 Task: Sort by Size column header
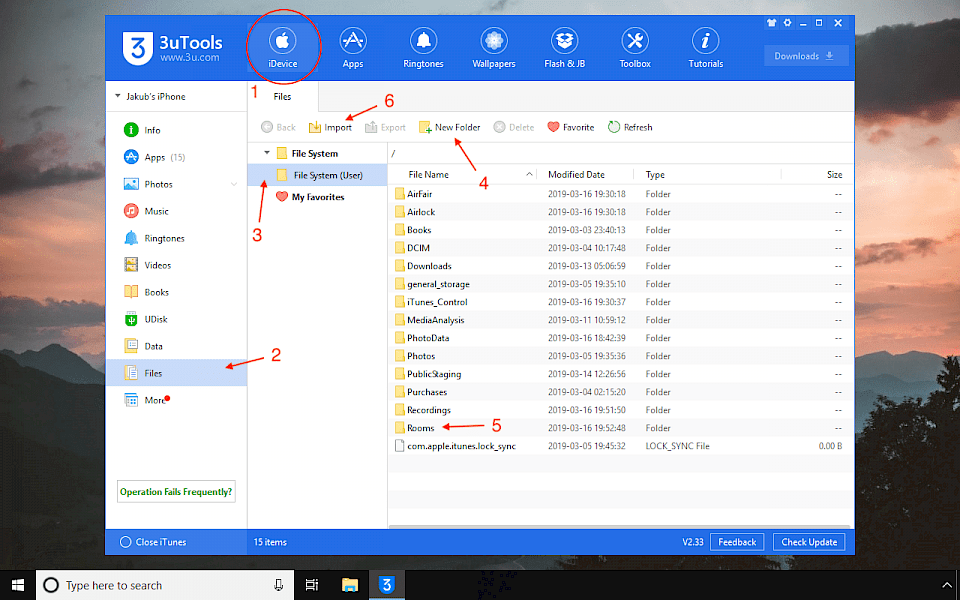click(834, 174)
